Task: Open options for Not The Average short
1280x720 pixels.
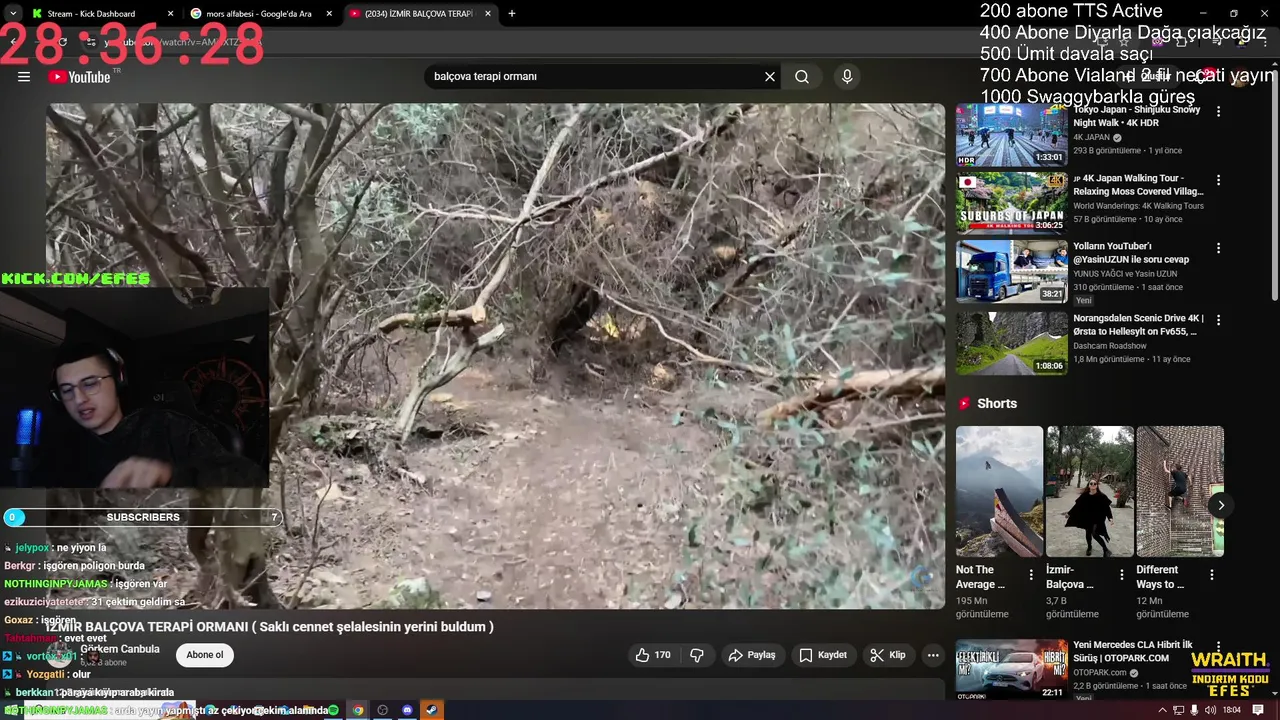Action: point(1031,575)
